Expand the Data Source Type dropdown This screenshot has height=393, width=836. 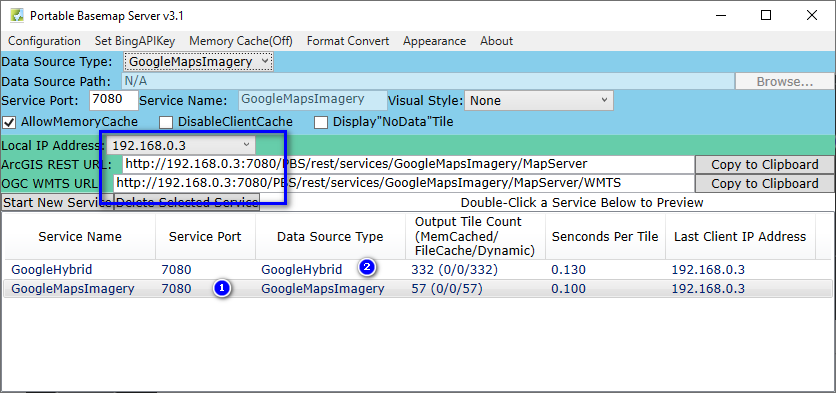click(x=198, y=62)
